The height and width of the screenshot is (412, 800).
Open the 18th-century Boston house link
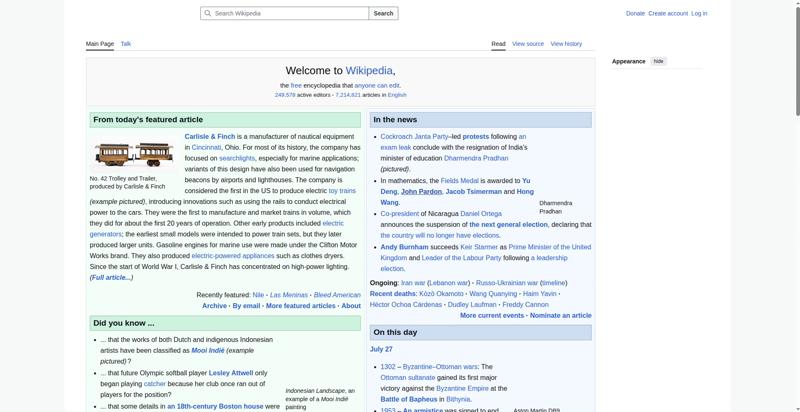[215, 406]
